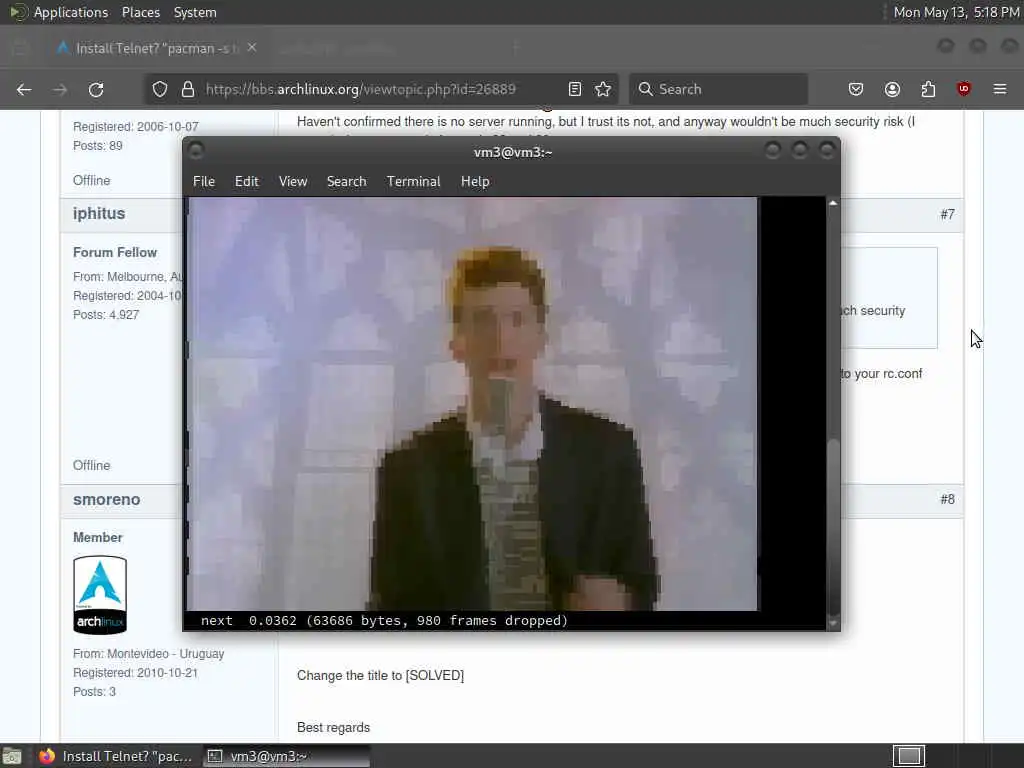Click the 'Member' title under smoreno
1024x768 pixels.
[97, 537]
